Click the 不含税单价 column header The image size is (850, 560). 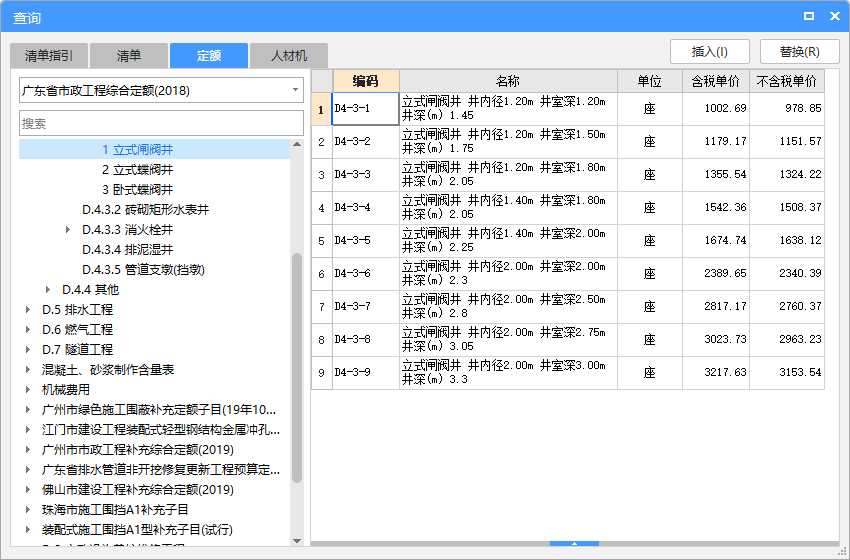(x=787, y=81)
